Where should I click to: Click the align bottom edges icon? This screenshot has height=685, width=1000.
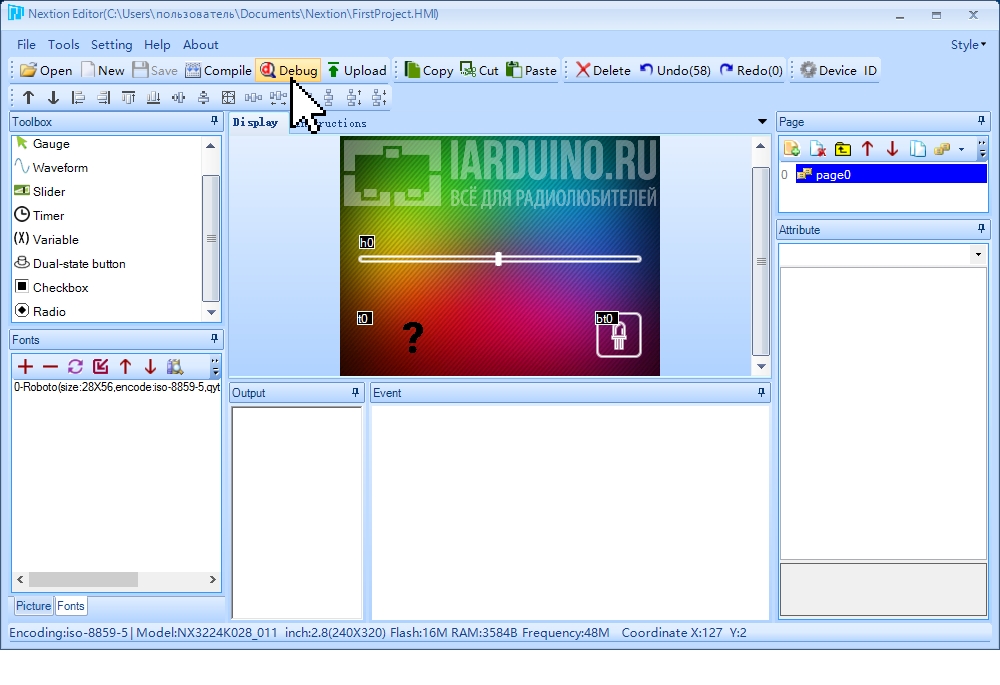click(153, 98)
